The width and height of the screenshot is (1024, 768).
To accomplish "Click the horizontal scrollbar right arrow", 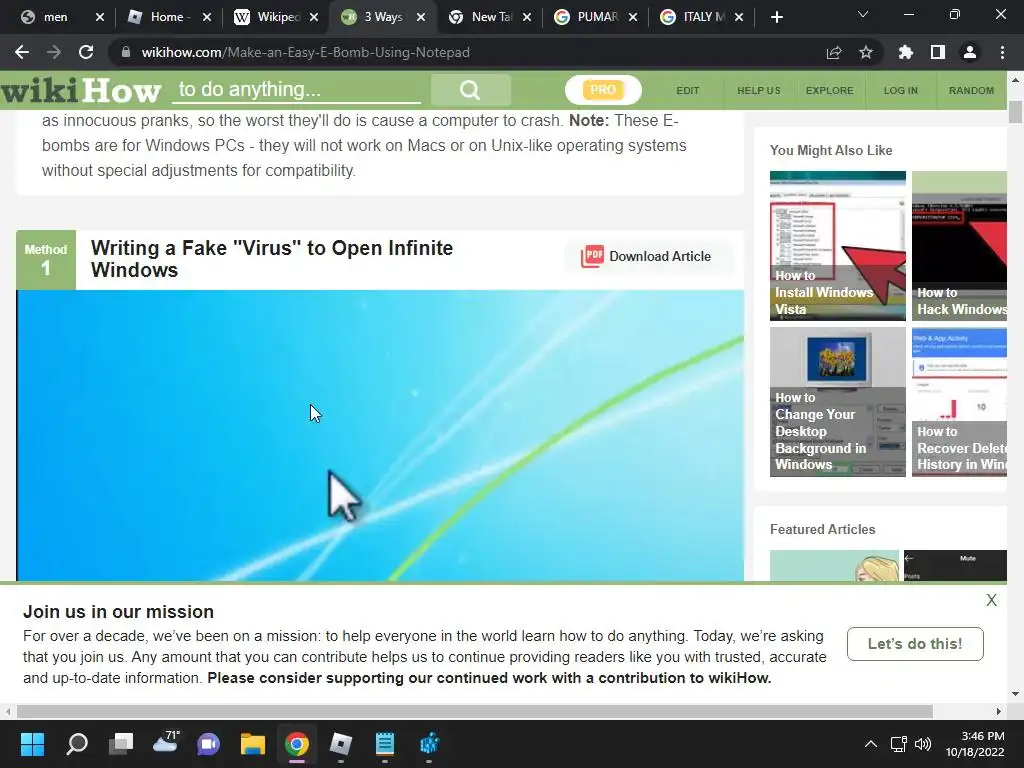I will [x=999, y=711].
